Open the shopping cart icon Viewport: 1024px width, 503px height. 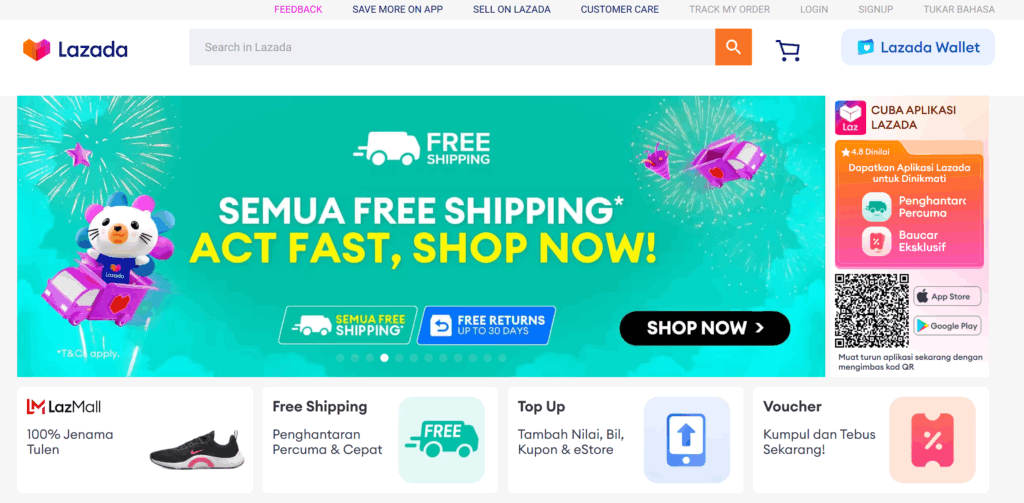tap(788, 51)
